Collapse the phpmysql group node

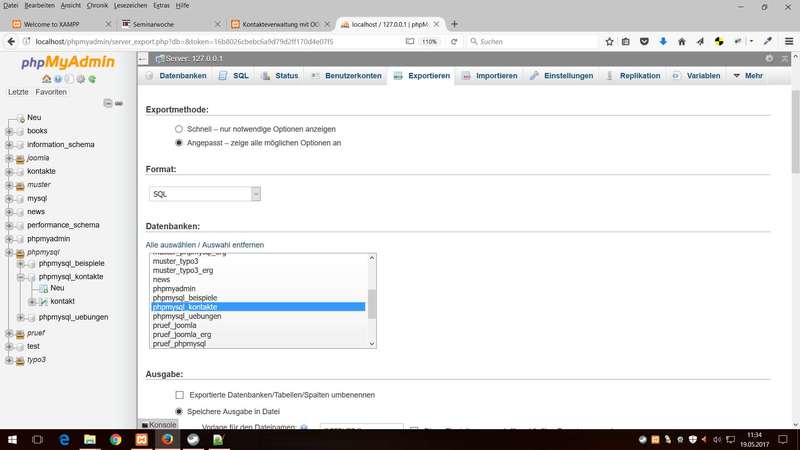click(x=9, y=252)
